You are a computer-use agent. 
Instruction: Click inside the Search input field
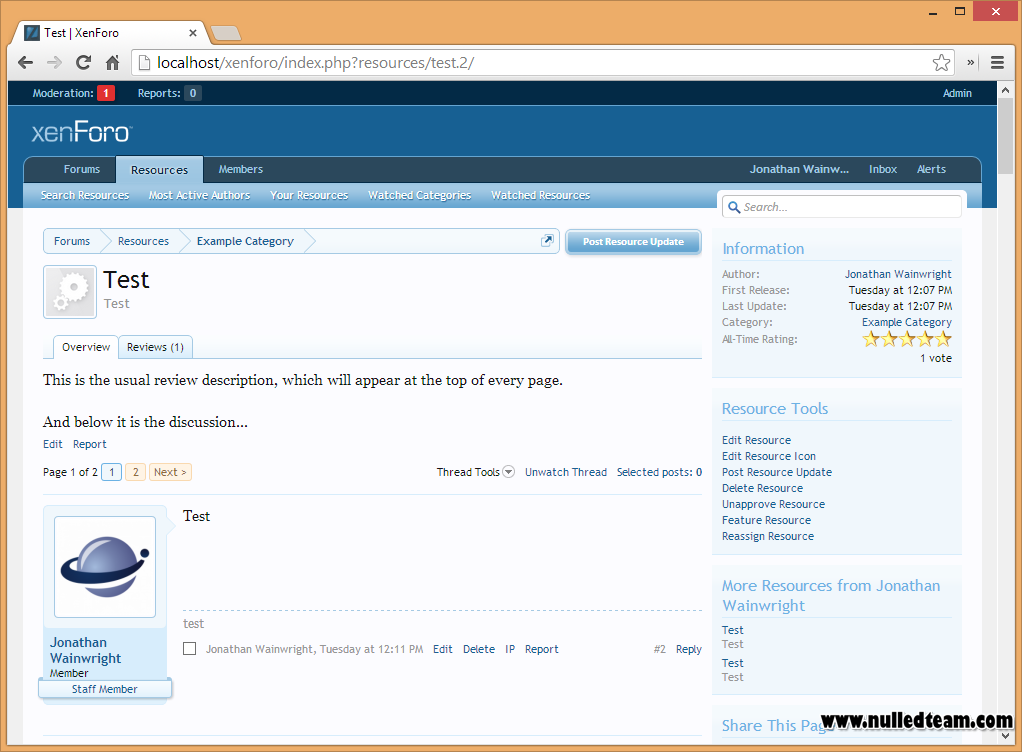[x=841, y=207]
